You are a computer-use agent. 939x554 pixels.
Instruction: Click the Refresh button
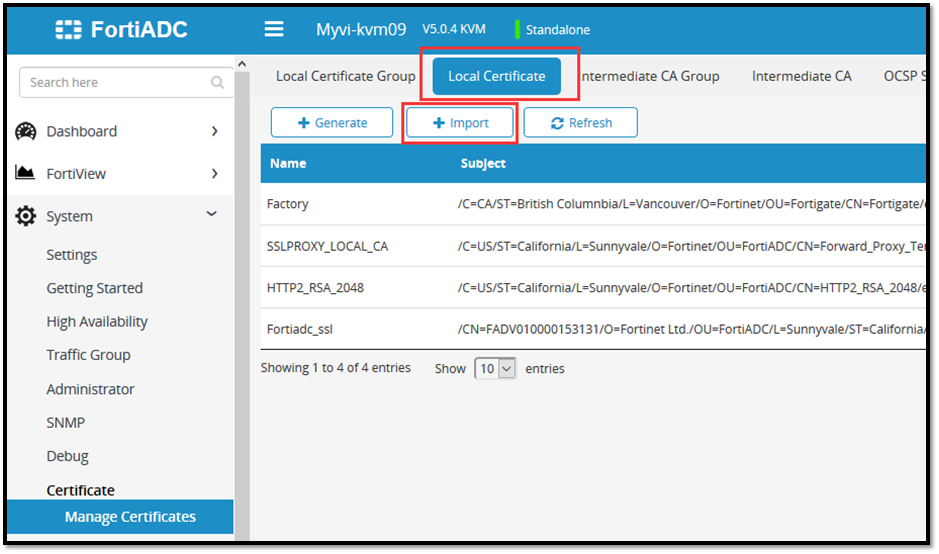click(x=580, y=122)
